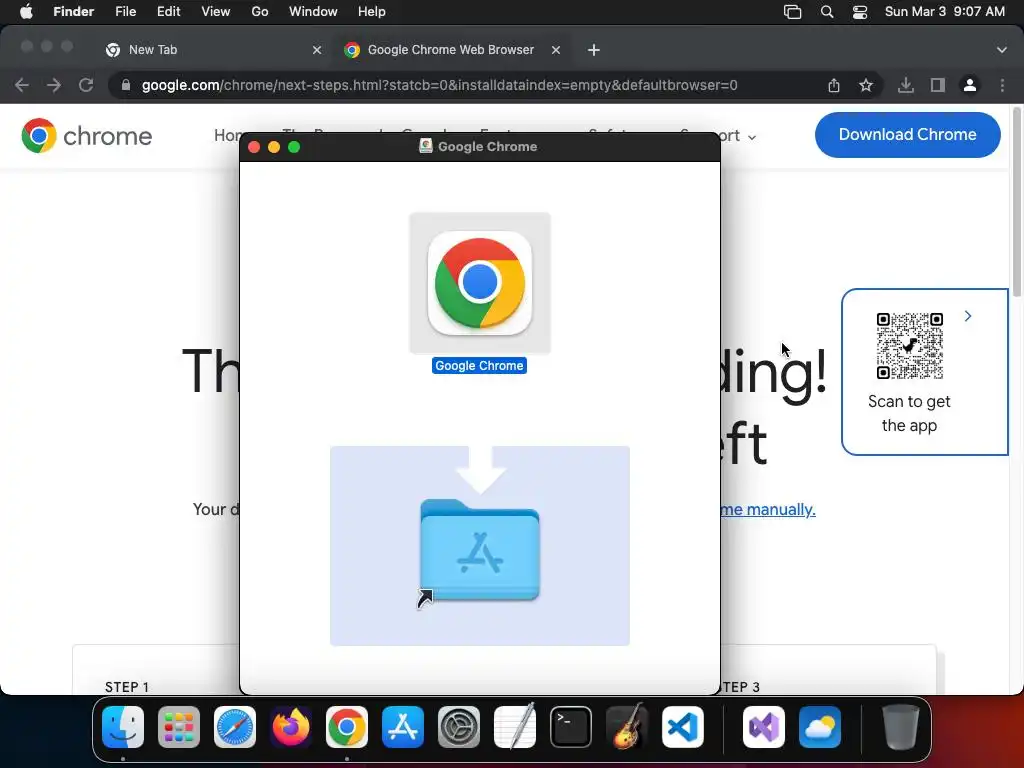Open the View menu
This screenshot has height=768, width=1024.
(216, 12)
